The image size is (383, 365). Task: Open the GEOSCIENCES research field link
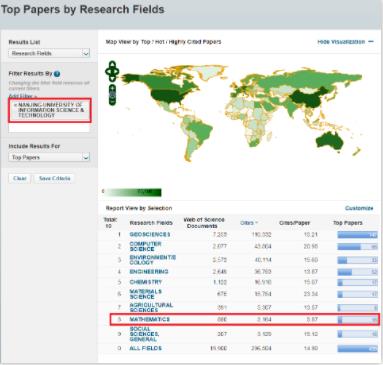tap(150, 234)
